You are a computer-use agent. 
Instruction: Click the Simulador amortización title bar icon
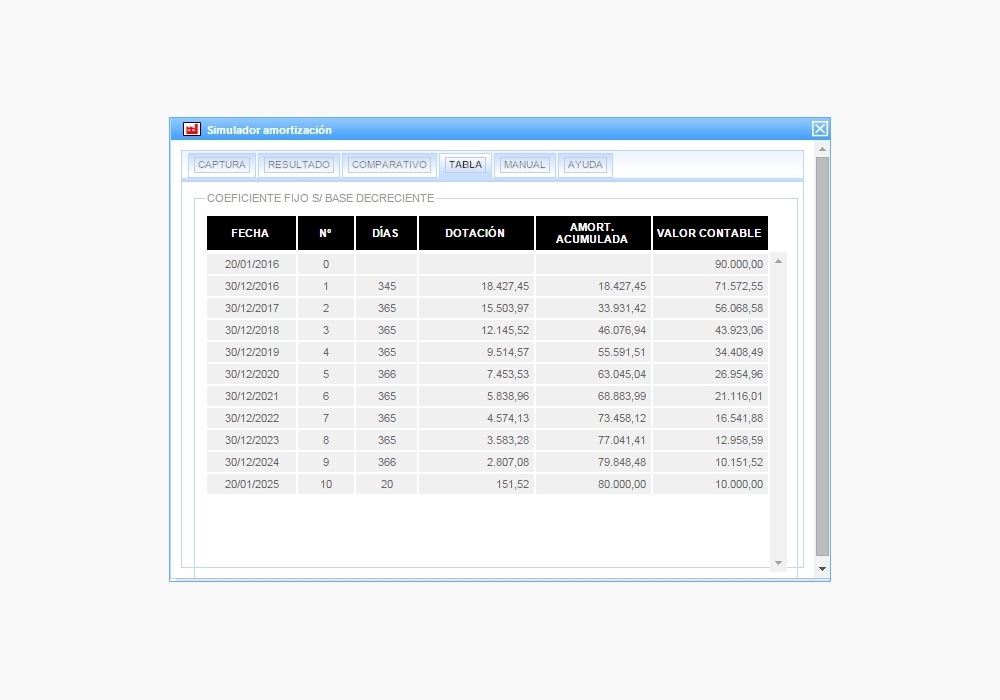pos(192,129)
